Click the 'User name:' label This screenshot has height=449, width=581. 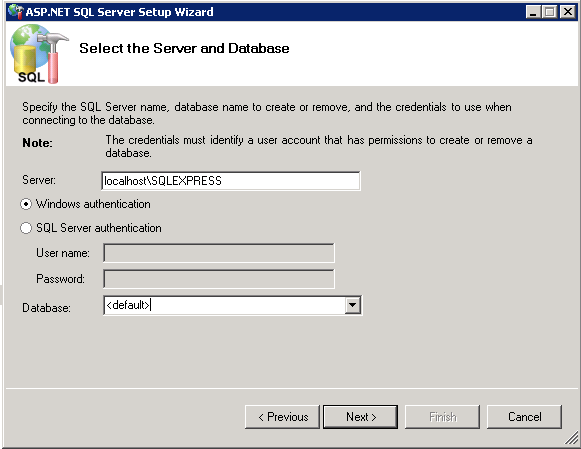[x=63, y=253]
